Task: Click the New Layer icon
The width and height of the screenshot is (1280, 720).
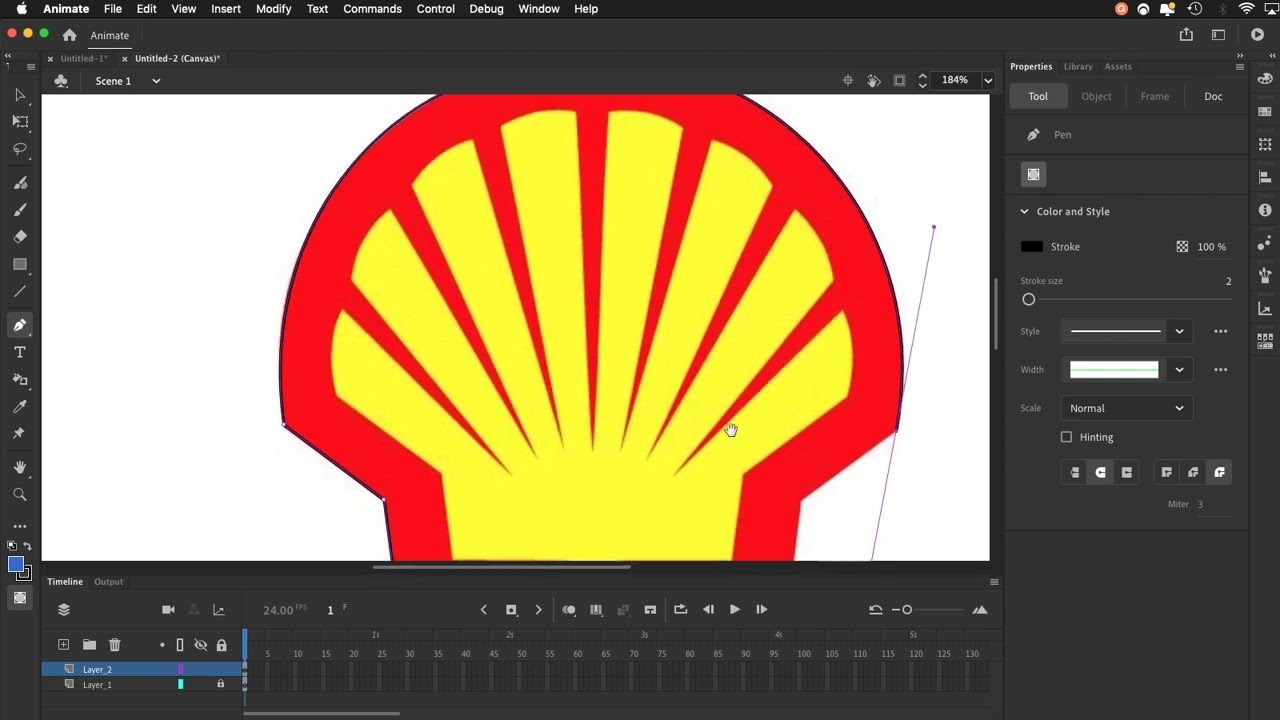Action: [63, 645]
